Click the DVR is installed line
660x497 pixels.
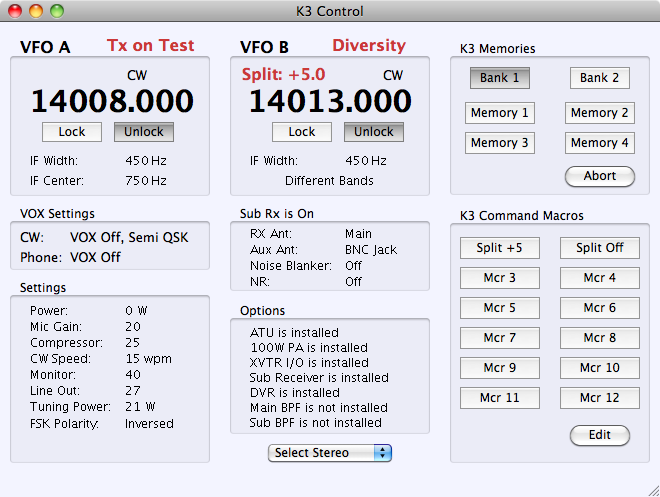point(295,393)
